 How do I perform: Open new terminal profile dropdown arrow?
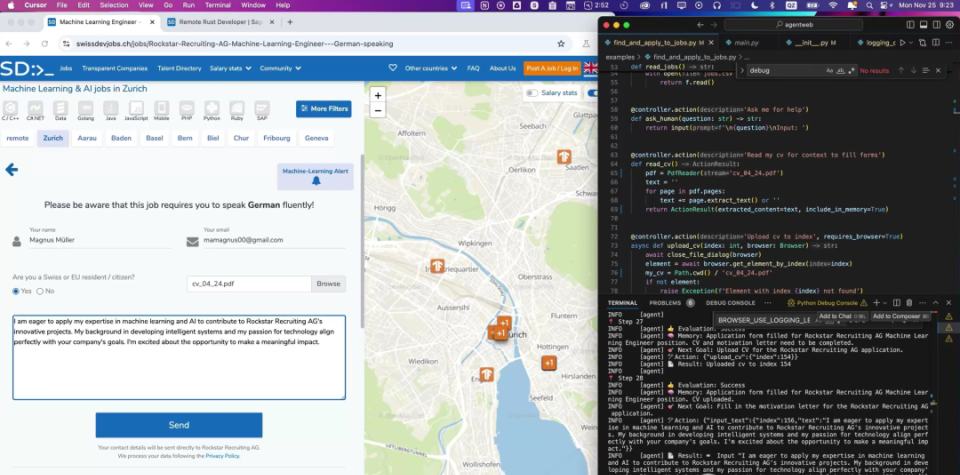tap(886, 303)
